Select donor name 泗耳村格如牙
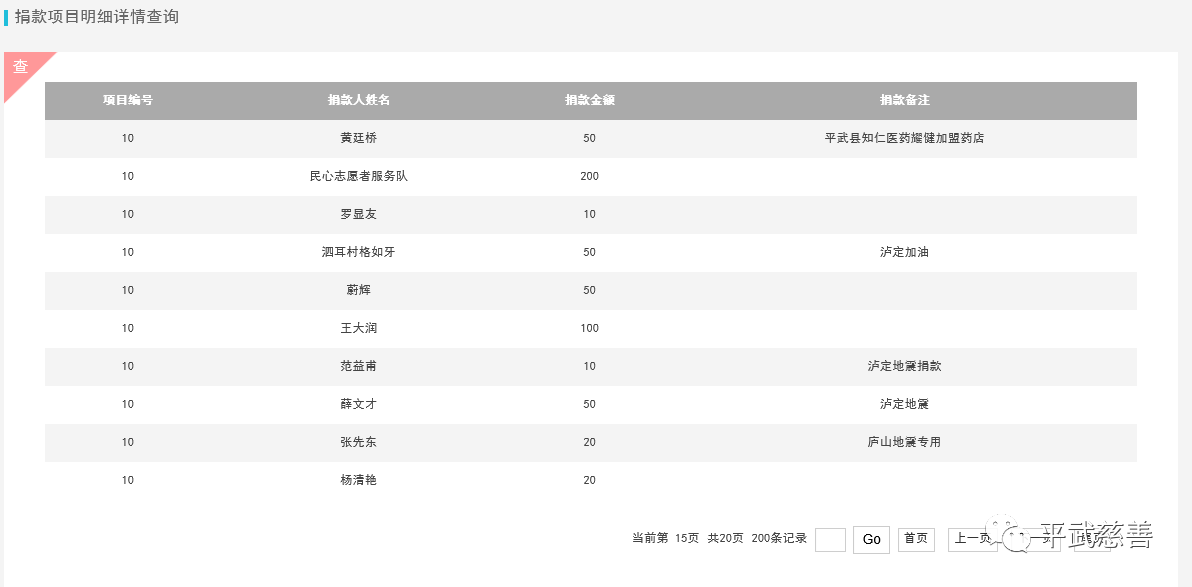1192x587 pixels. (x=359, y=252)
